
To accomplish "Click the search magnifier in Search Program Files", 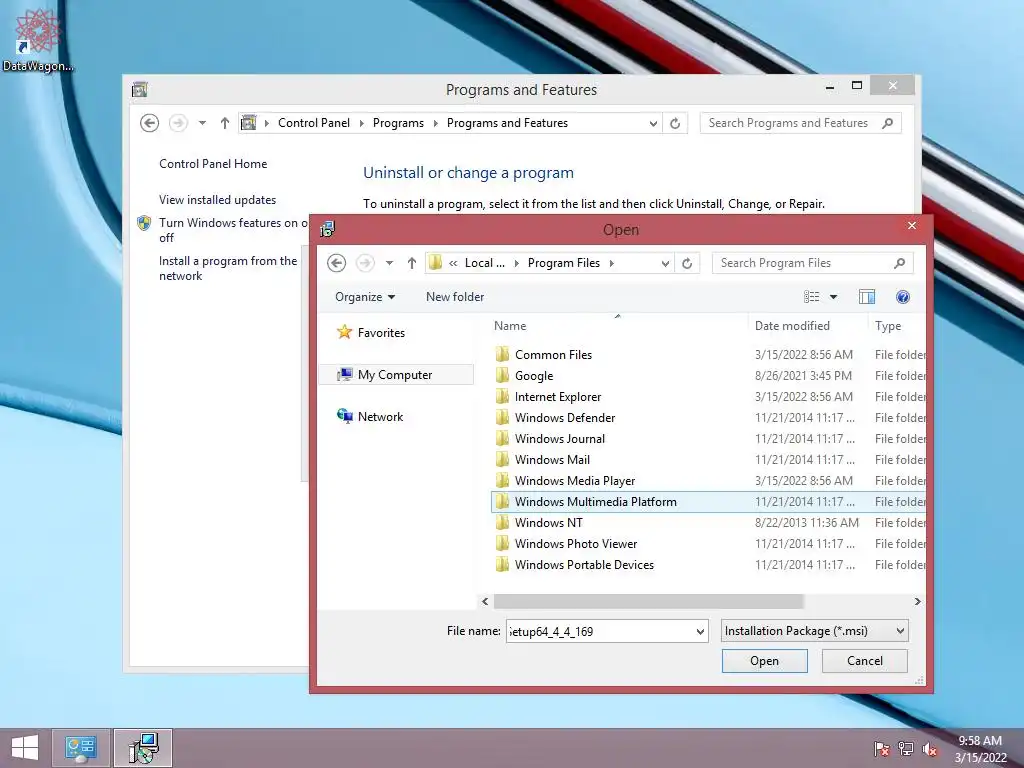I will (x=899, y=263).
